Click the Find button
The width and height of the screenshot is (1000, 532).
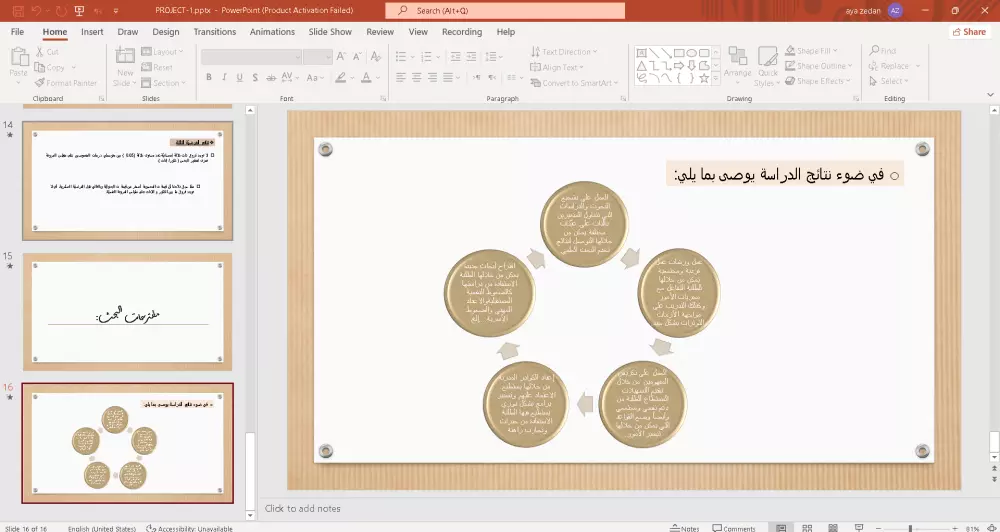883,50
